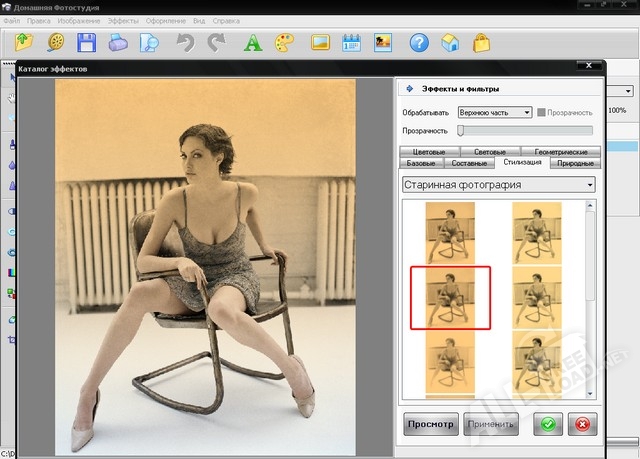Screen dimensions: 640x459
Task: Click the calendar icon in toolbar
Action: point(351,42)
